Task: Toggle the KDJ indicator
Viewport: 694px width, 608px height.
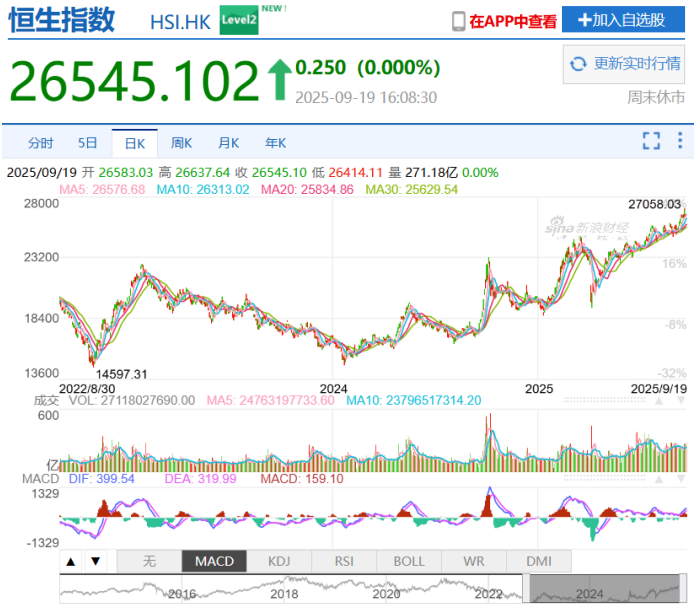Action: point(278,561)
